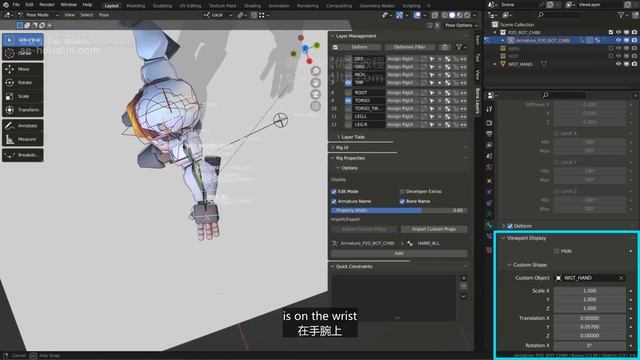Adjust the Property Width slider

399,211
